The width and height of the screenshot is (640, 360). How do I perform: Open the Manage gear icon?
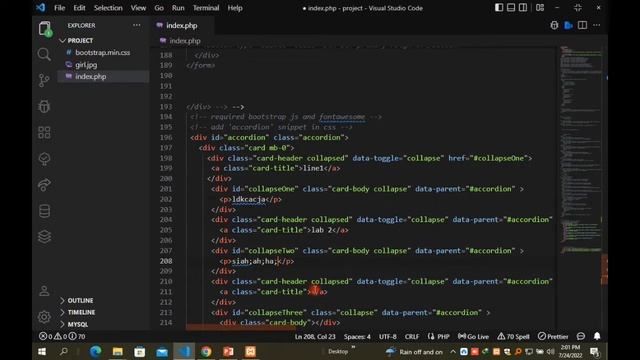click(x=44, y=317)
